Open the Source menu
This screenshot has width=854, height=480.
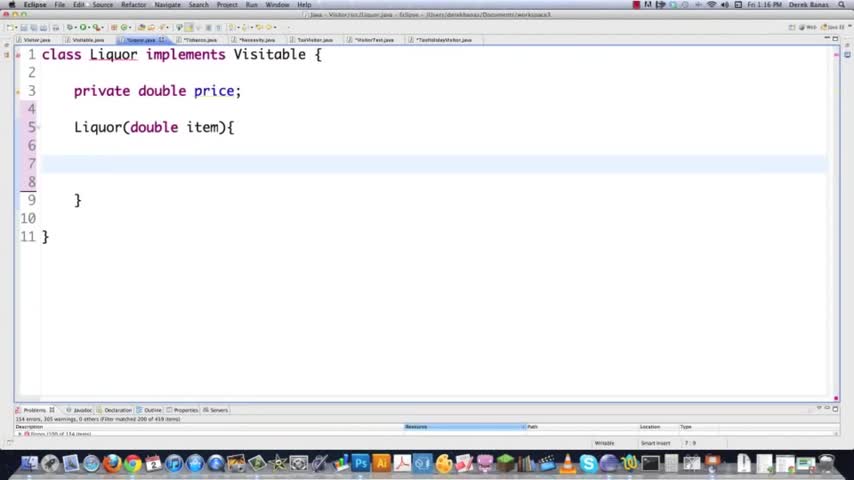[103, 4]
